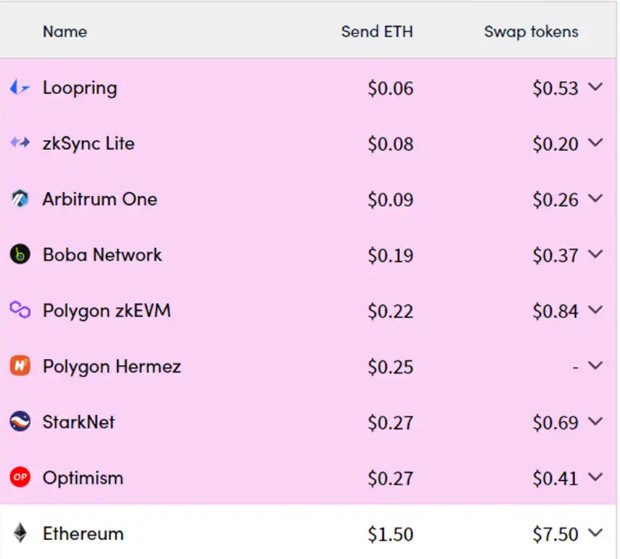
Task: Open the Optimism name link
Action: point(83,478)
